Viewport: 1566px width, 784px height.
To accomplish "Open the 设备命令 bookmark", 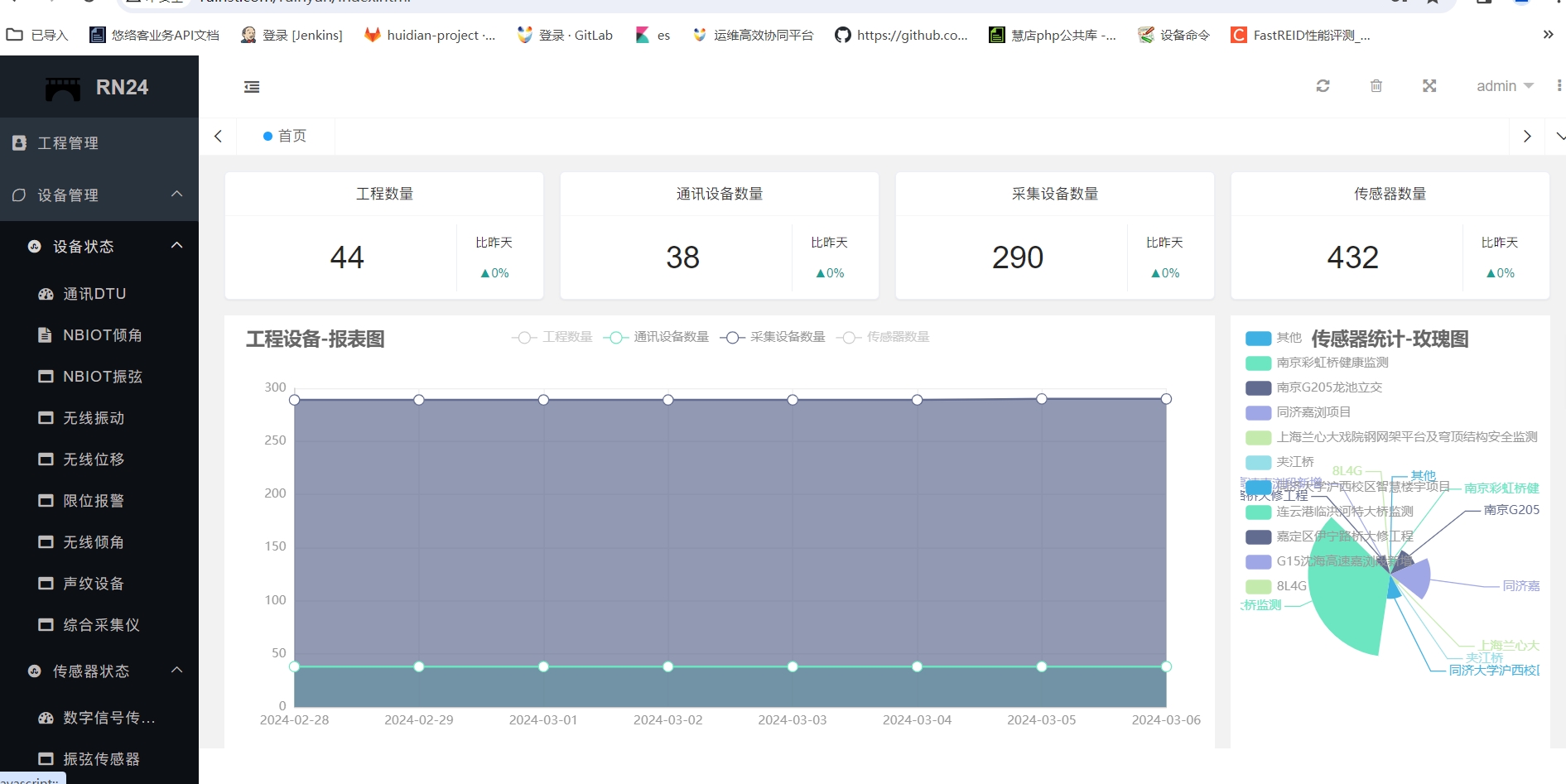I will [x=1173, y=35].
